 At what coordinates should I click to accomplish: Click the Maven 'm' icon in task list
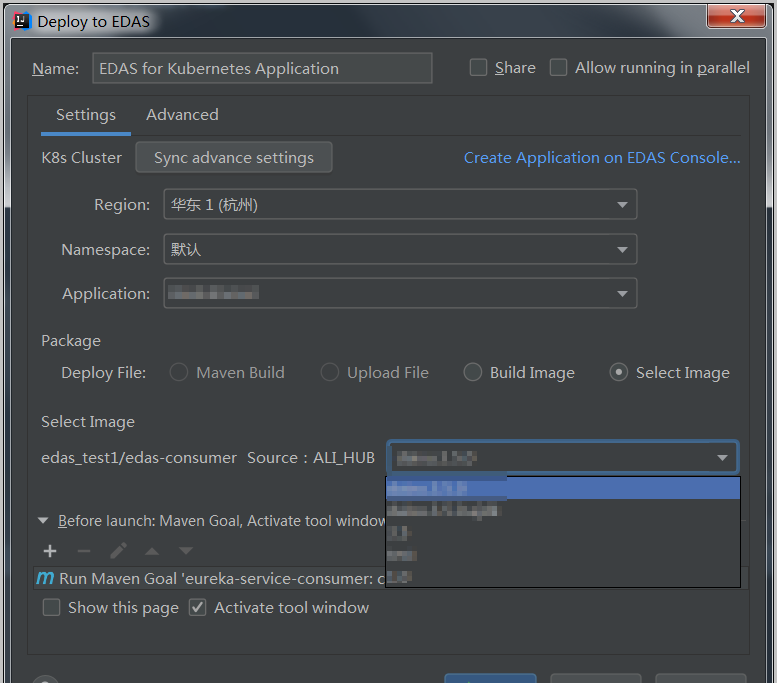[45, 578]
